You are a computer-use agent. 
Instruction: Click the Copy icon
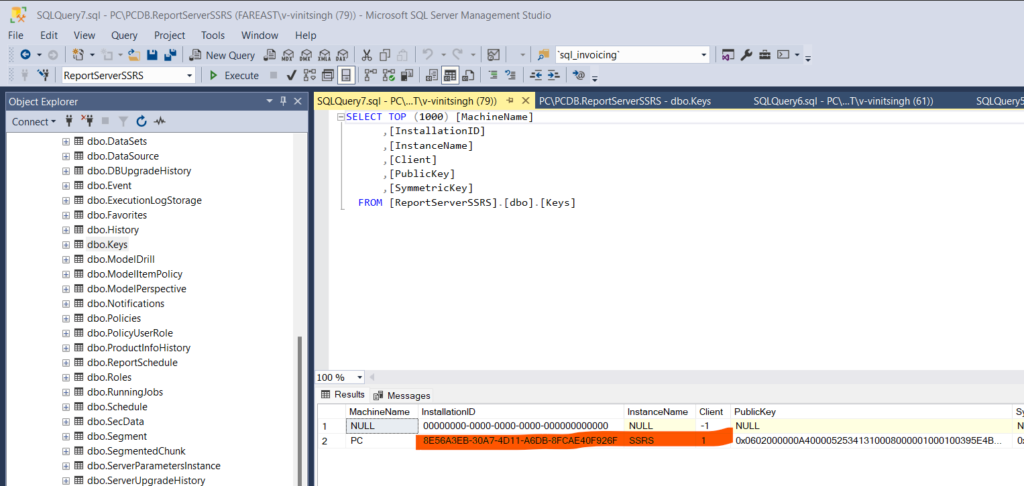385,56
